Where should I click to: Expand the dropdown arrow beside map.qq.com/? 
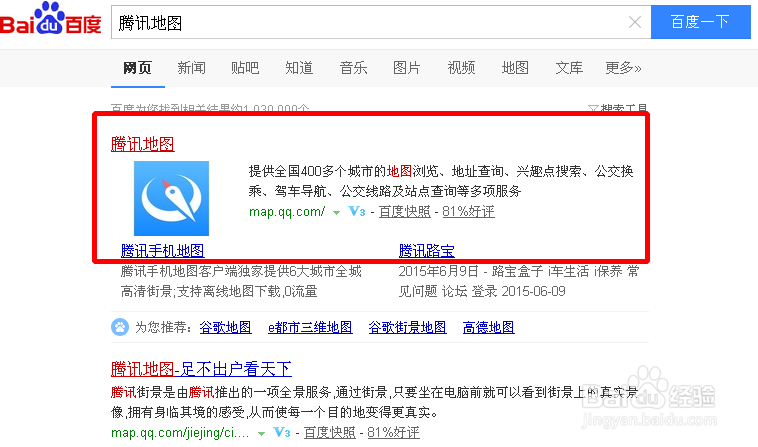[x=336, y=212]
